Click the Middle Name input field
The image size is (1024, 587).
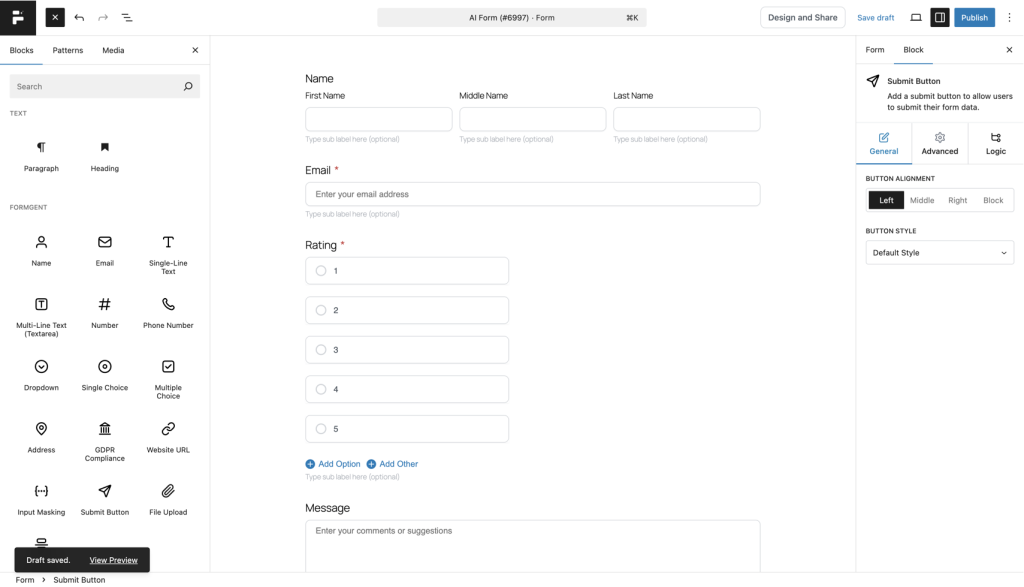coord(533,119)
